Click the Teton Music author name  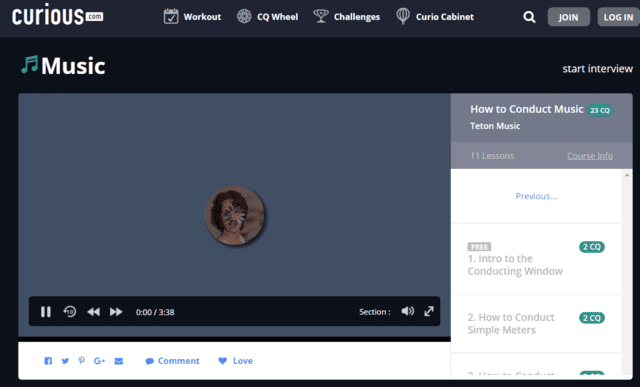pyautogui.click(x=495, y=126)
